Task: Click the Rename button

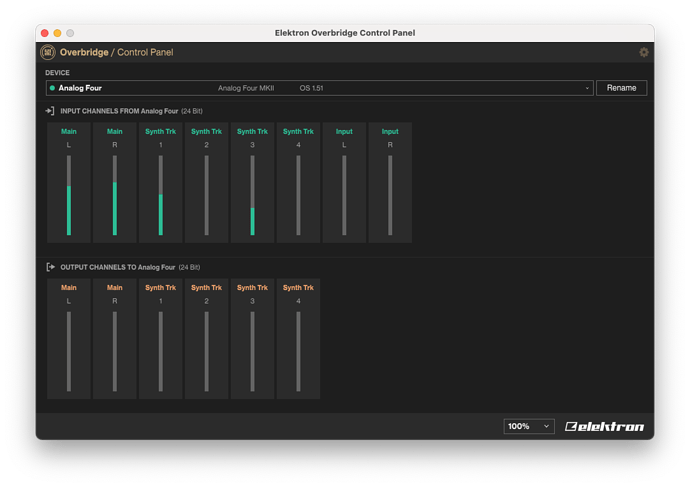Action: [x=621, y=88]
